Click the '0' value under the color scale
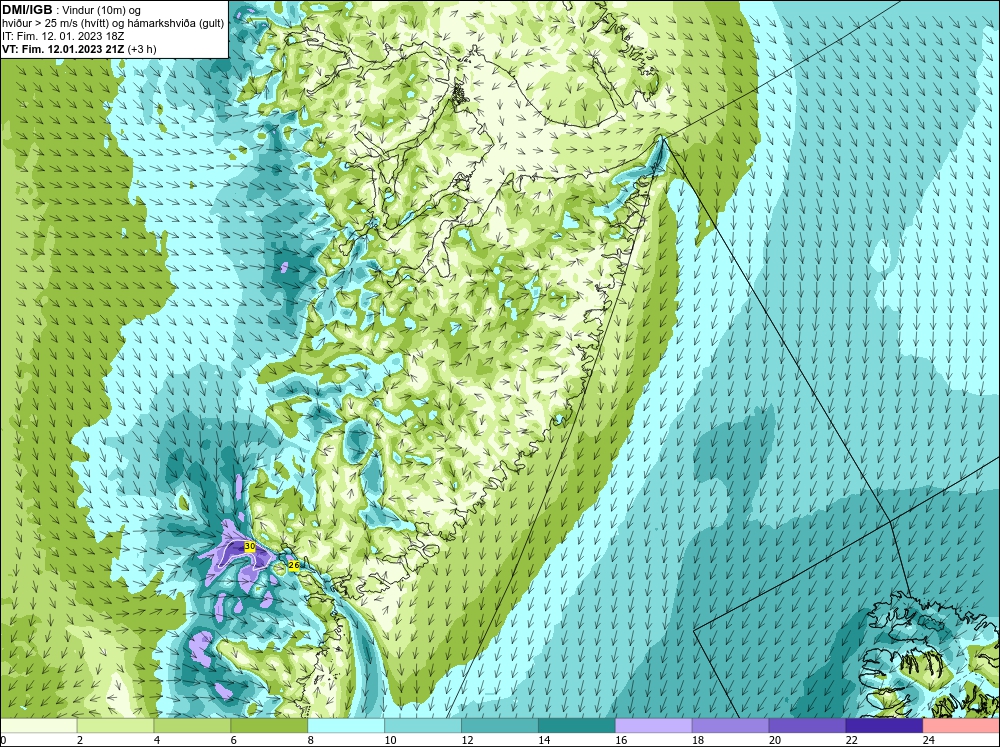This screenshot has width=1000, height=747. (3, 740)
